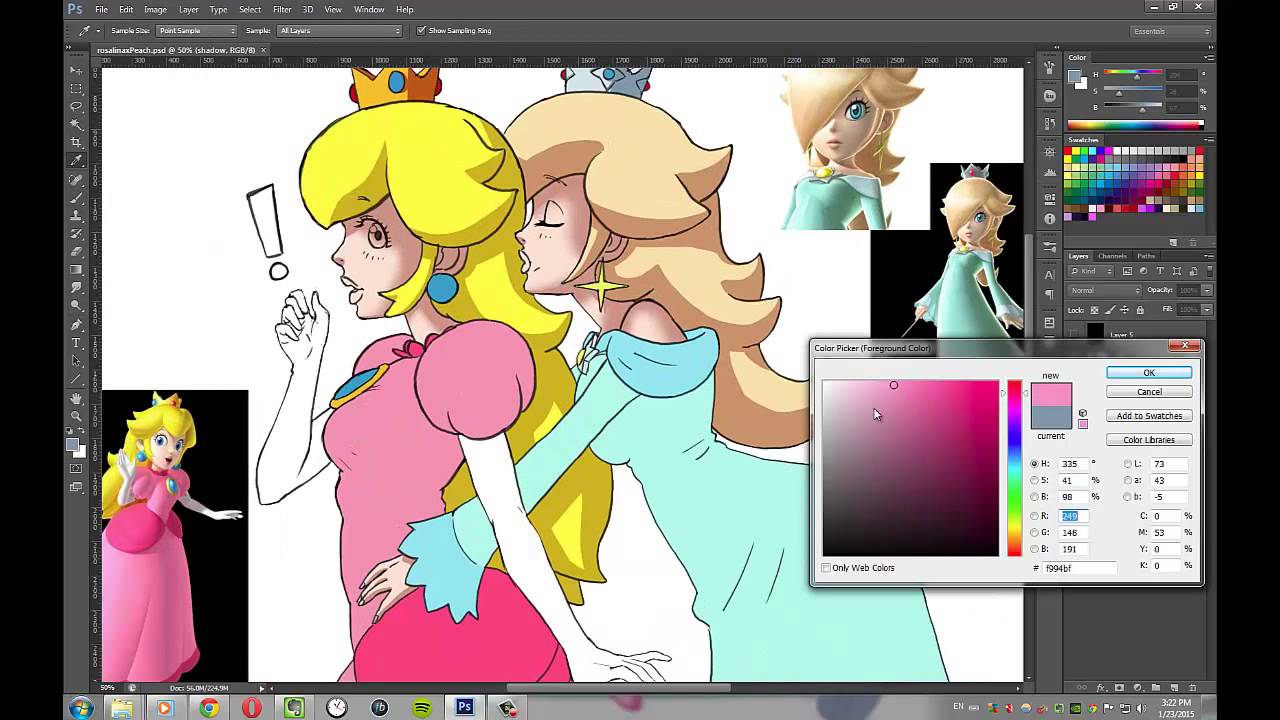Image resolution: width=1280 pixels, height=720 pixels.
Task: Open the Filter menu
Action: point(282,9)
